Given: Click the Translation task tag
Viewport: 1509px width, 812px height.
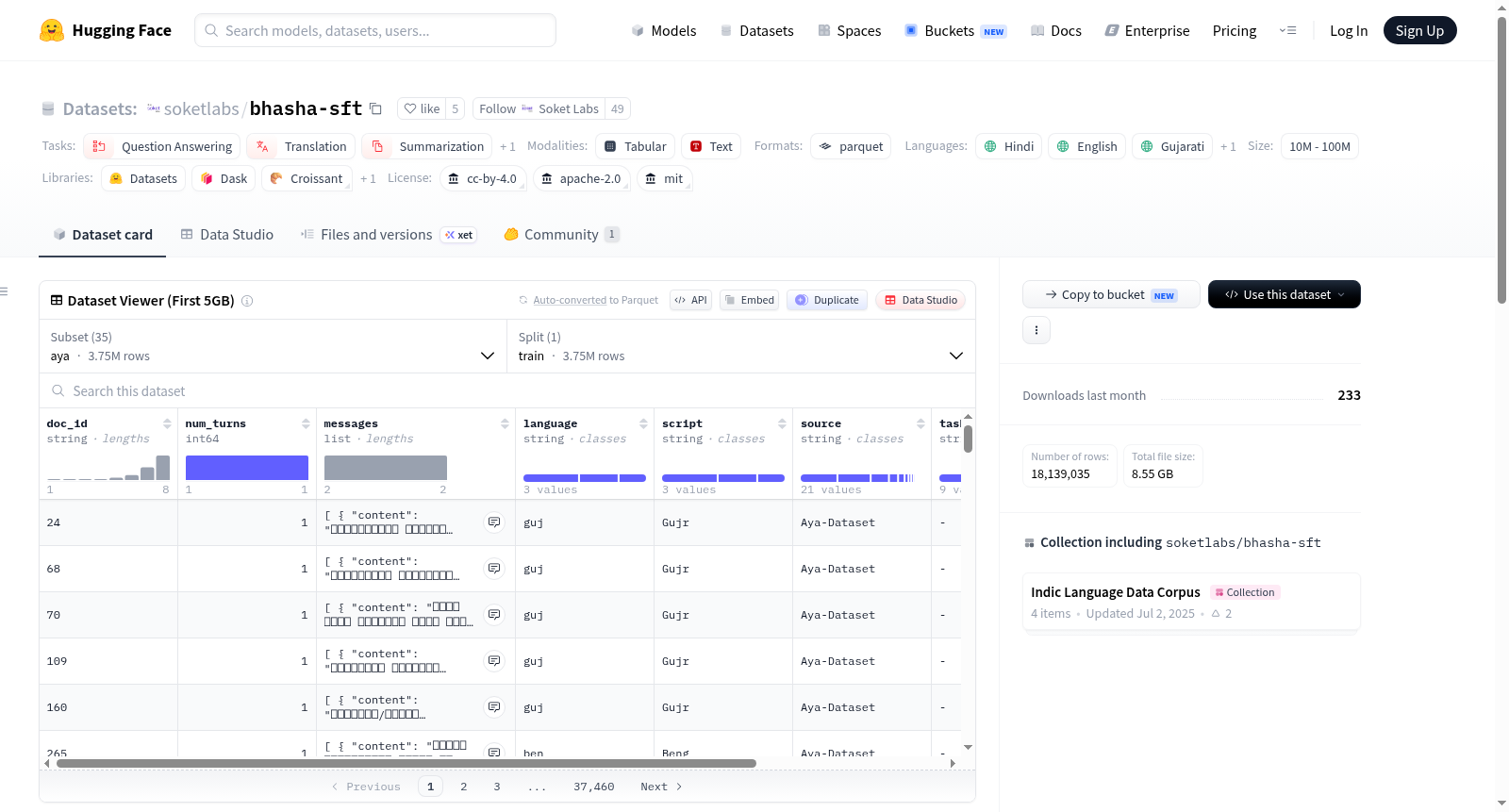Looking at the screenshot, I should coord(301,146).
